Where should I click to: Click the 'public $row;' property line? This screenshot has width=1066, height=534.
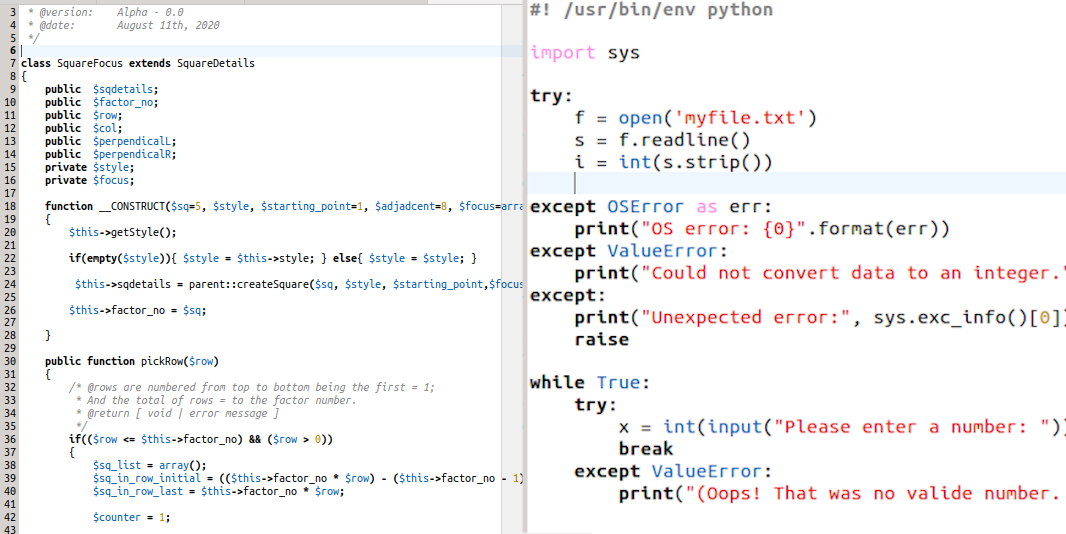(x=84, y=115)
